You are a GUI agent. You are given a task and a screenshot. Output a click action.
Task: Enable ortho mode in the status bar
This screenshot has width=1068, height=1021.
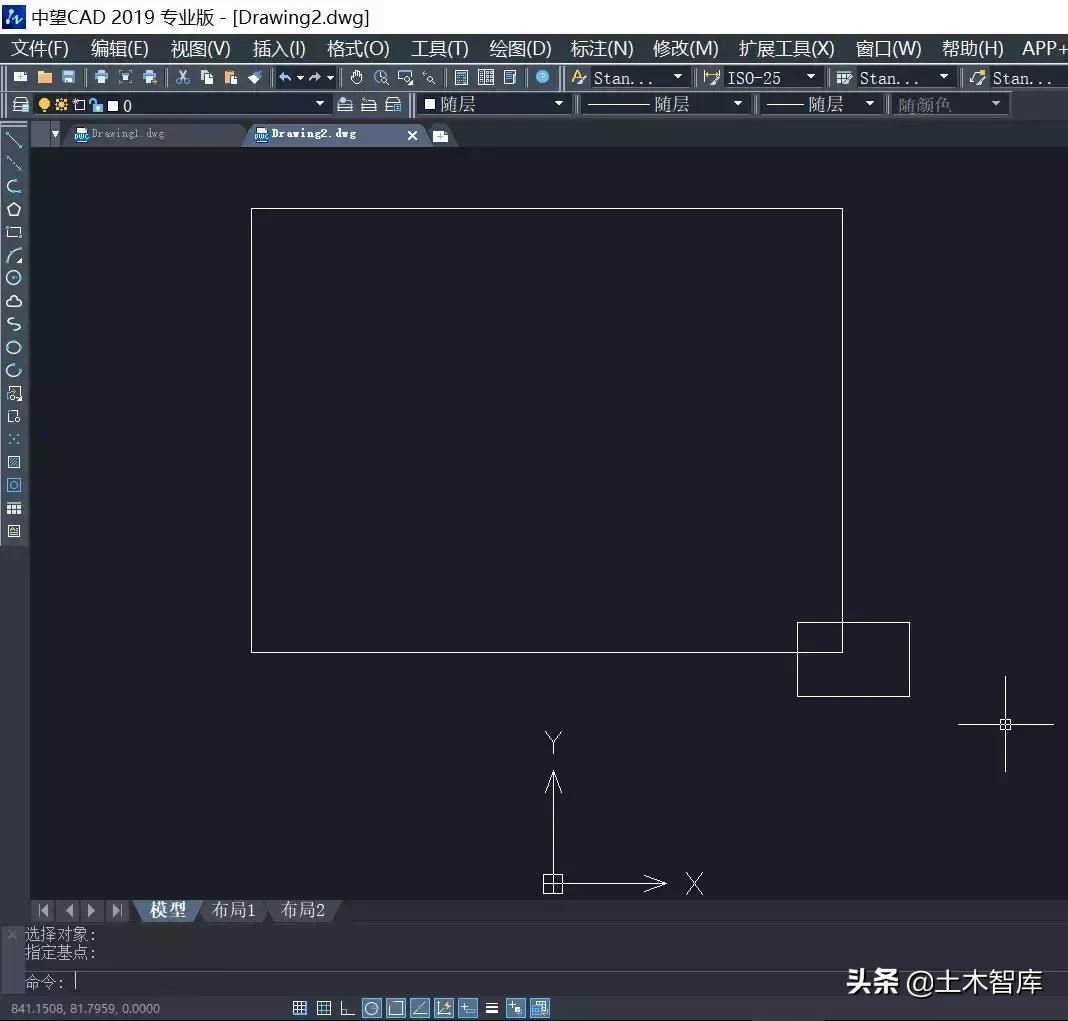tap(347, 1008)
